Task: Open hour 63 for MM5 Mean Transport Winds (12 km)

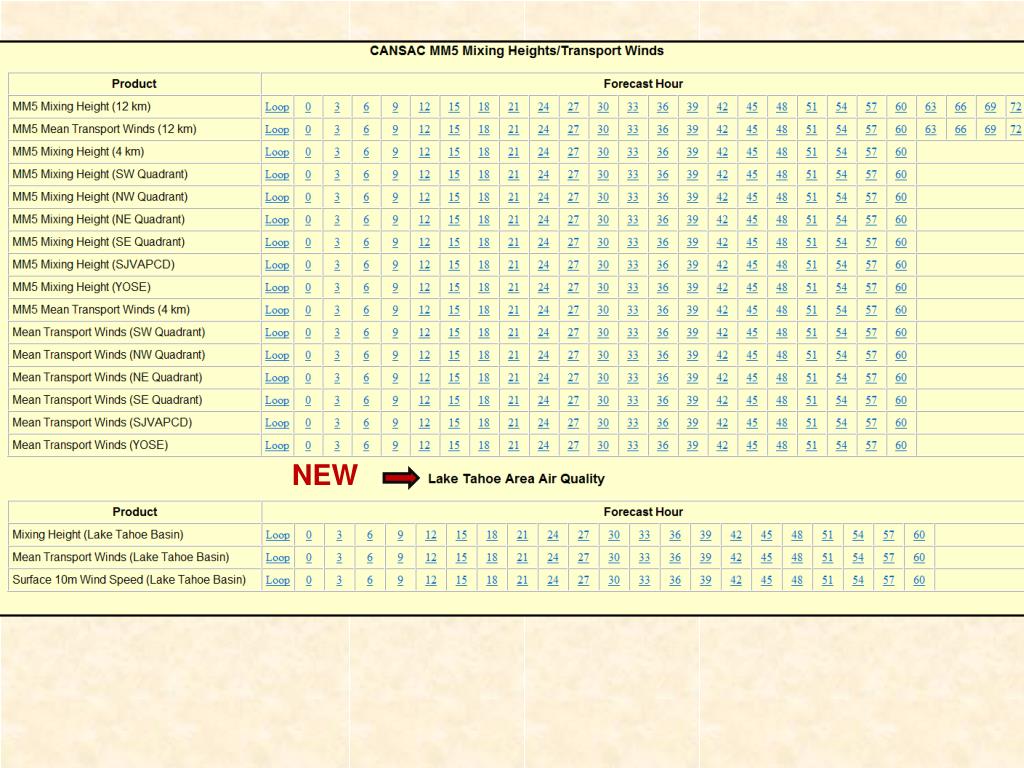Action: click(931, 129)
